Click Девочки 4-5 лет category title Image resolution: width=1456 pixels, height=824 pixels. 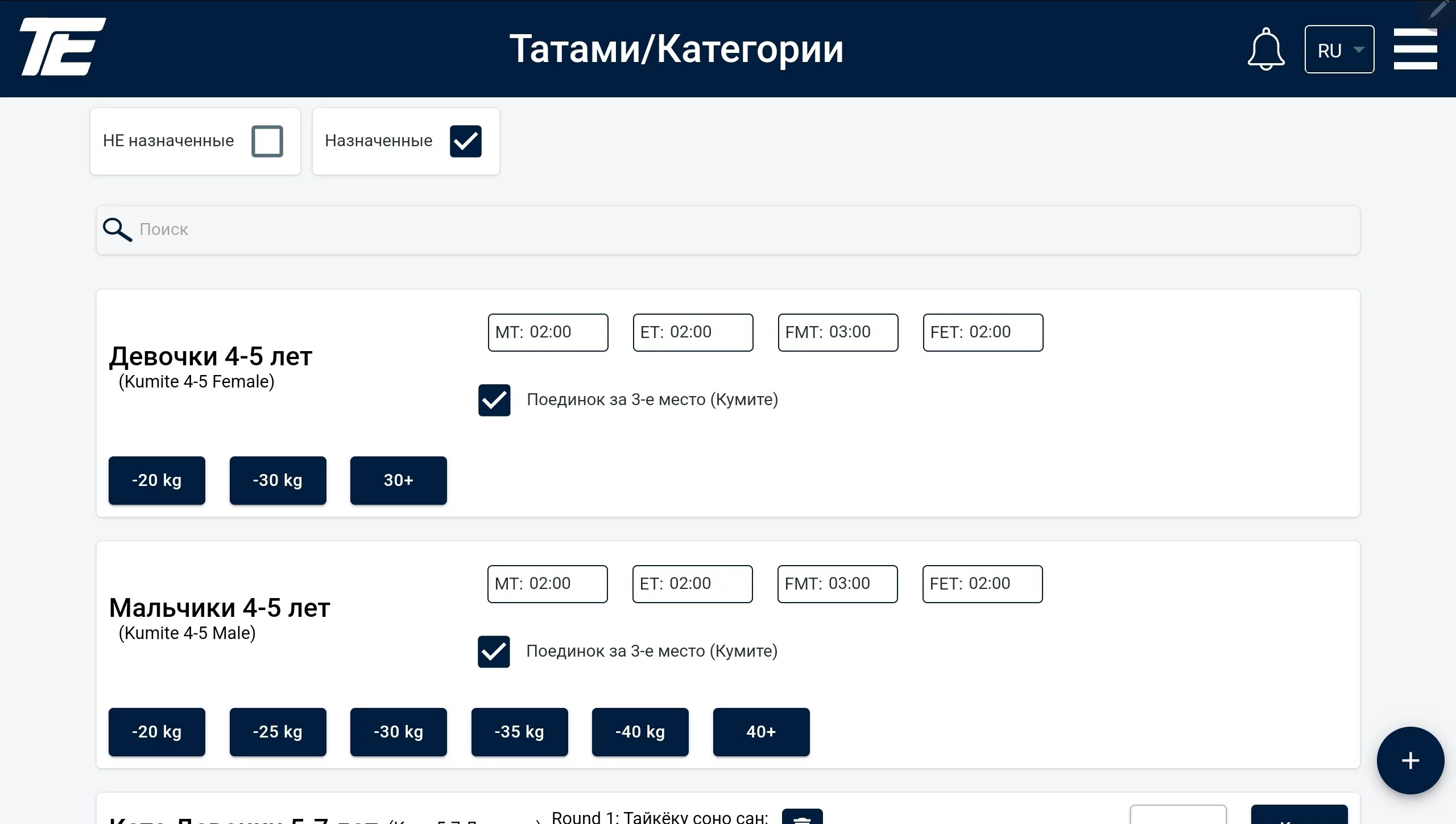coord(210,357)
